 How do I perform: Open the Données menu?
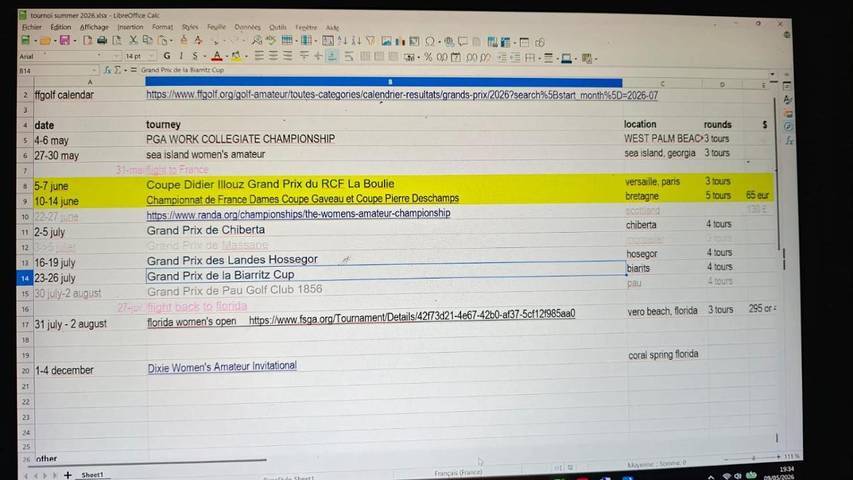[247, 27]
